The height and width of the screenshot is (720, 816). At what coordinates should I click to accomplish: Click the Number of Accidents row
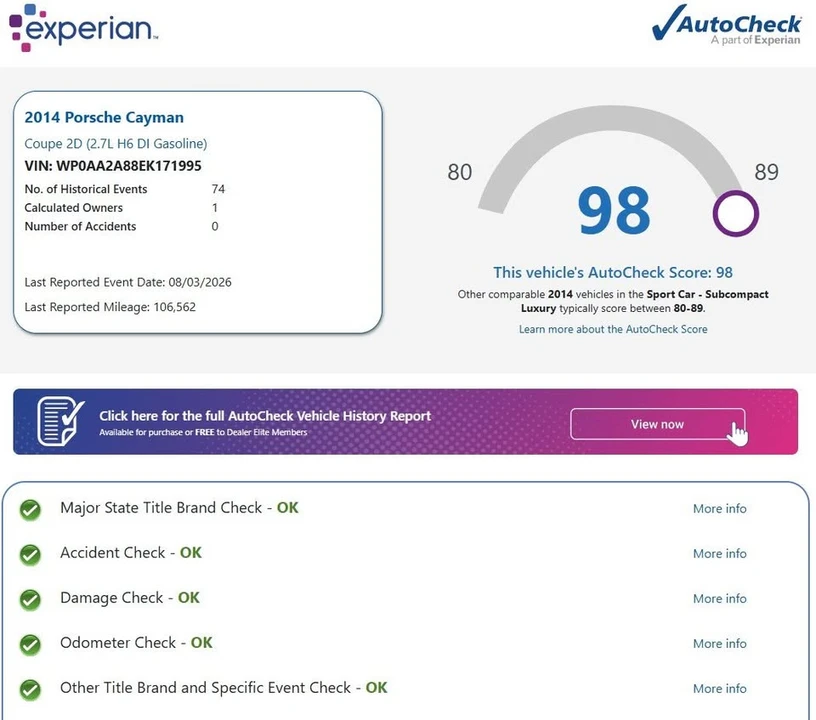(121, 226)
